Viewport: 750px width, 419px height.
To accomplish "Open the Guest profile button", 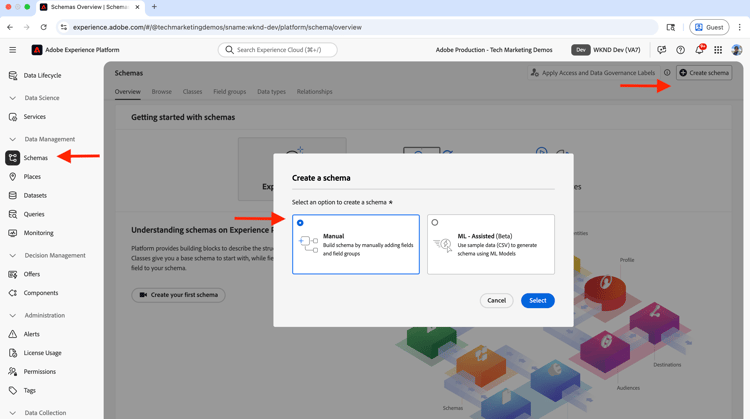I will [709, 27].
